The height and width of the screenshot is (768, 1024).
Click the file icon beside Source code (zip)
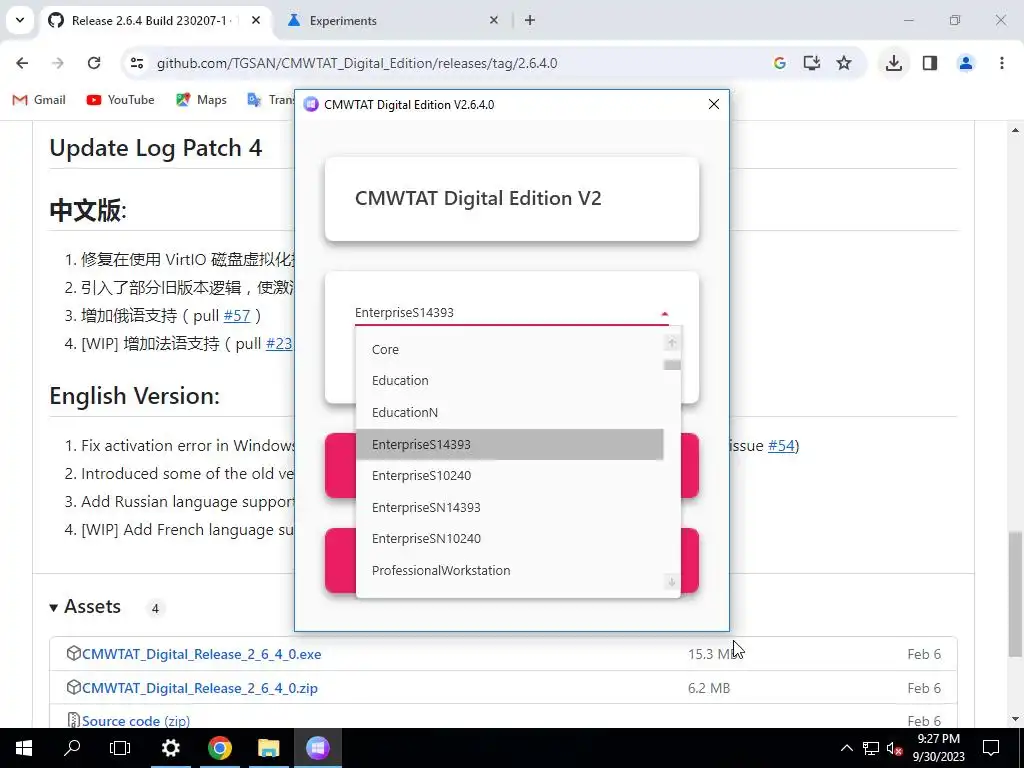[x=74, y=720]
